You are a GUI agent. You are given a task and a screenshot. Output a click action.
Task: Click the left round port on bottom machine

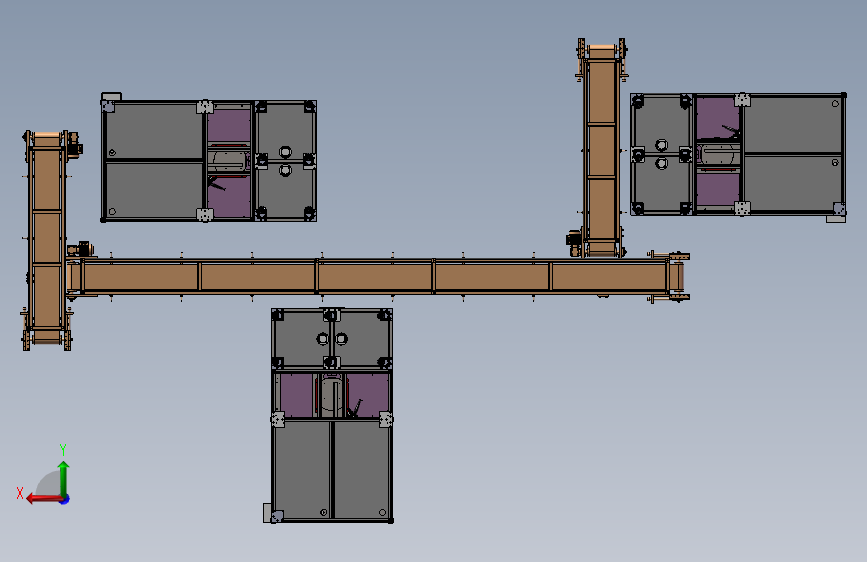pos(323,339)
